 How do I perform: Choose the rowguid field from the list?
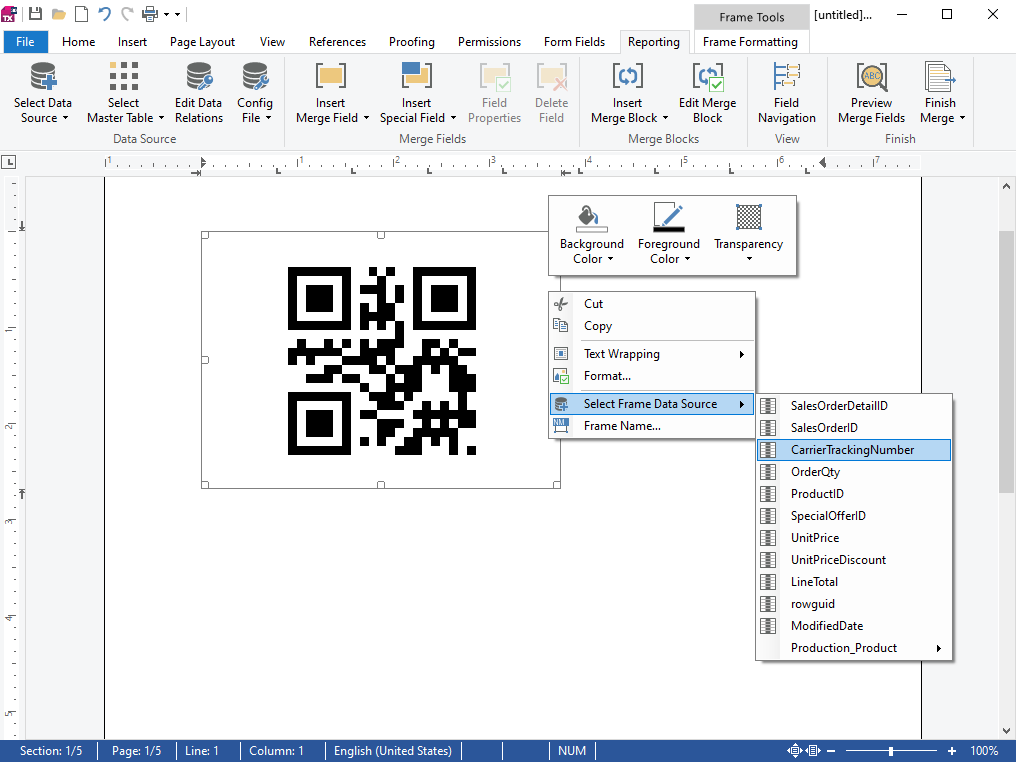[x=813, y=603]
